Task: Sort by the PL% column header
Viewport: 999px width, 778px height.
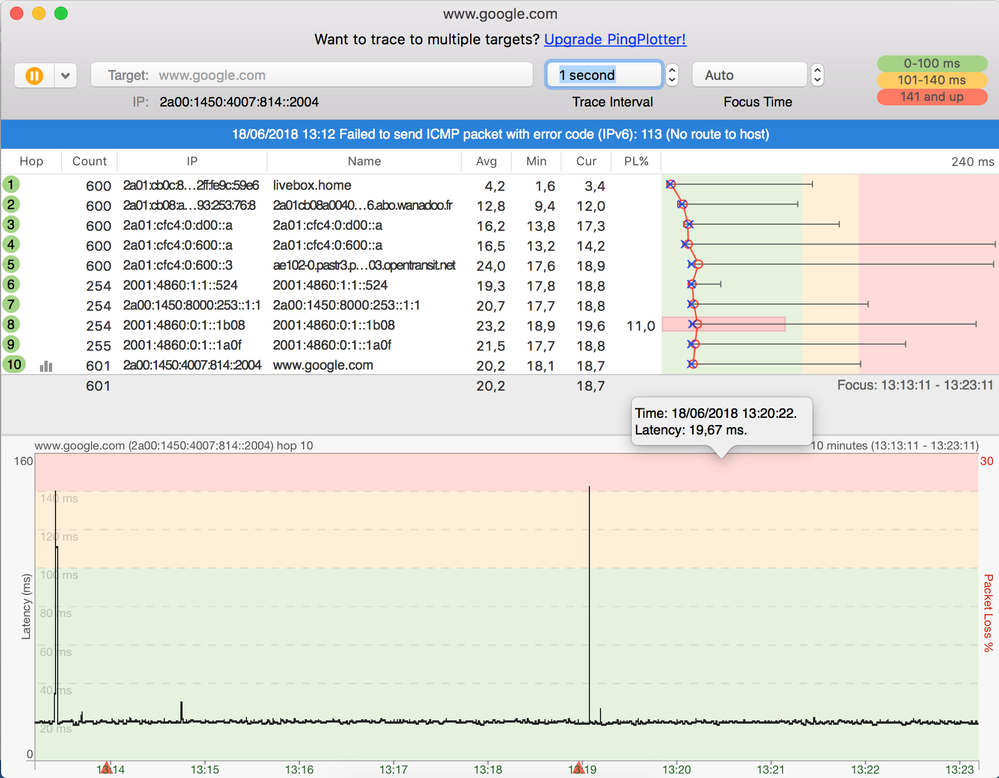Action: point(636,161)
